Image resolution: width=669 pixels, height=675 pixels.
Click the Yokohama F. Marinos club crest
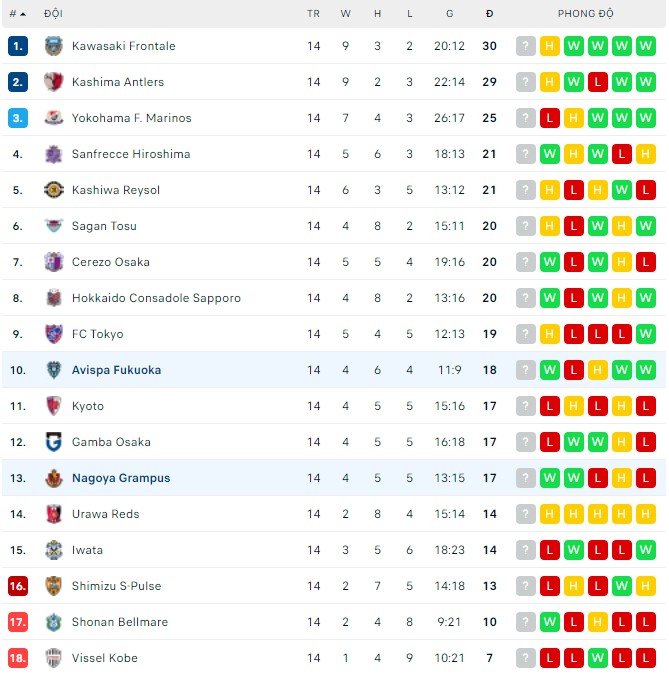tap(53, 118)
